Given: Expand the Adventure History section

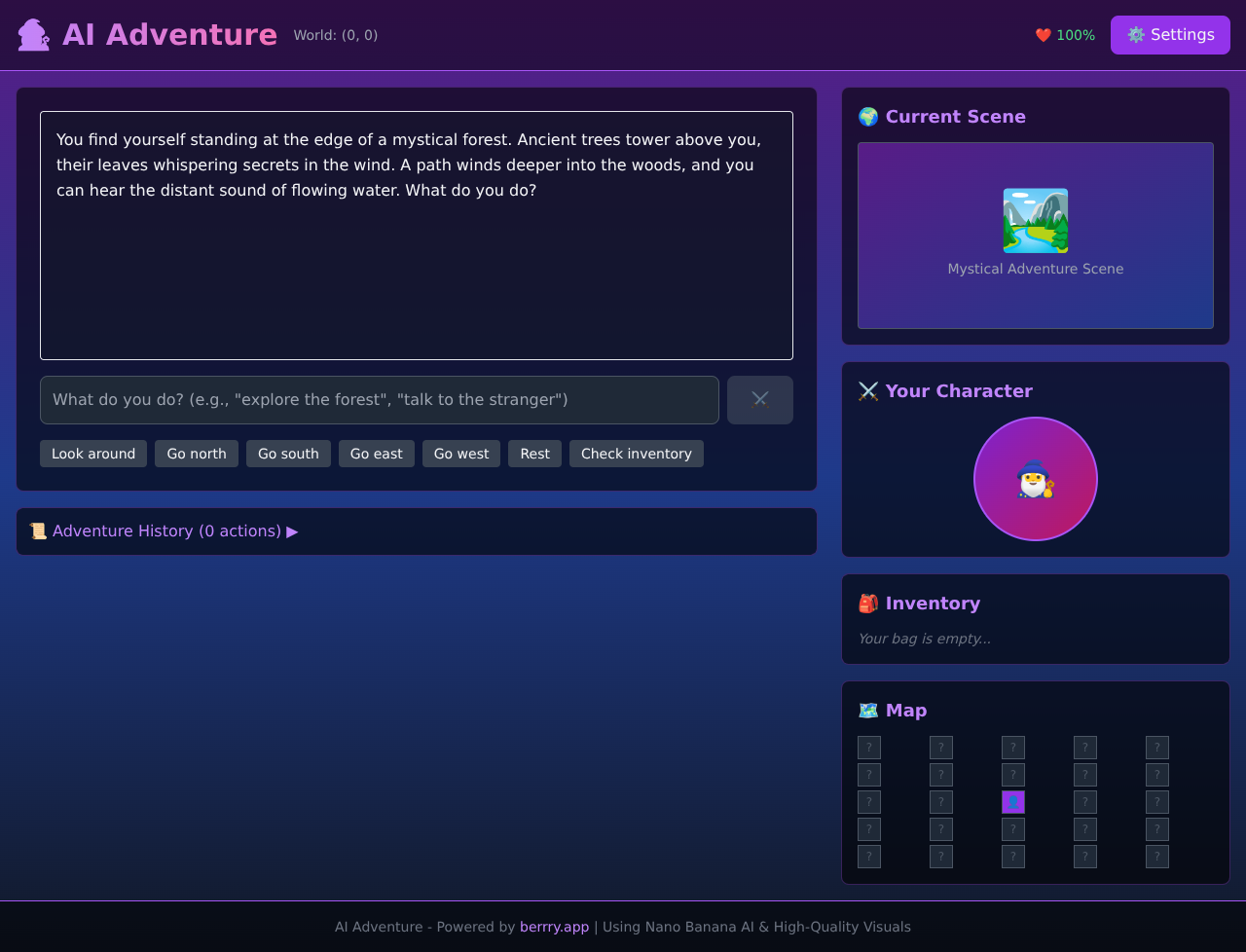Looking at the screenshot, I should pyautogui.click(x=165, y=531).
